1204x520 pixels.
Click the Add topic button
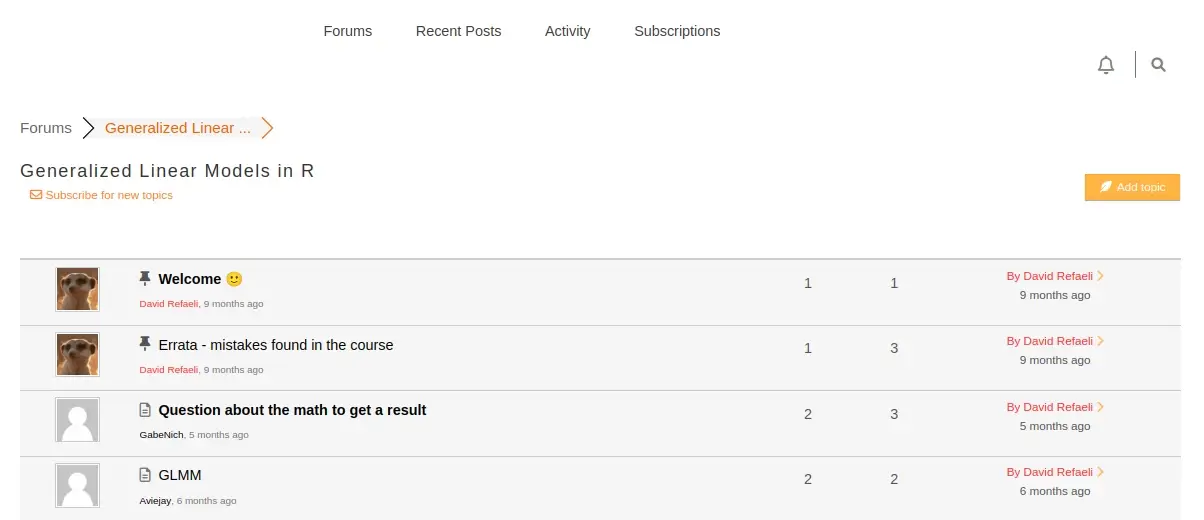1132,187
